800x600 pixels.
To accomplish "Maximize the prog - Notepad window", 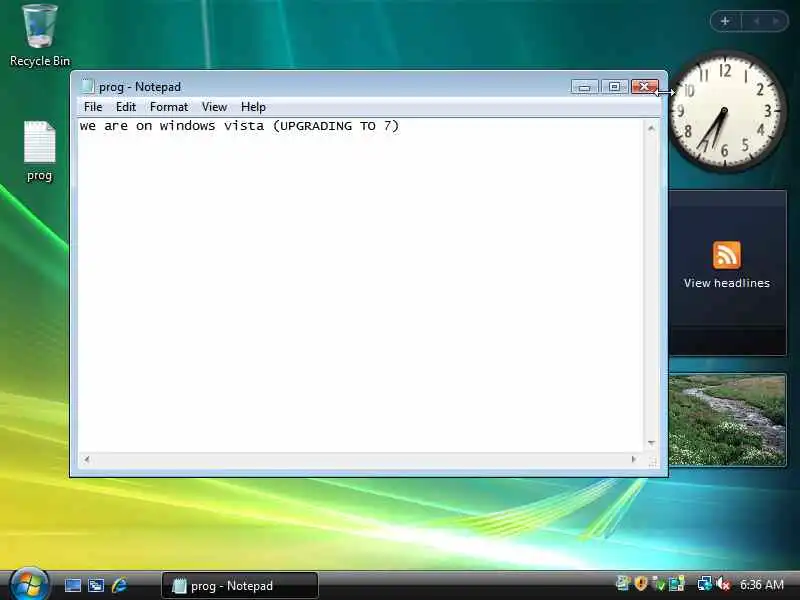I will point(615,87).
